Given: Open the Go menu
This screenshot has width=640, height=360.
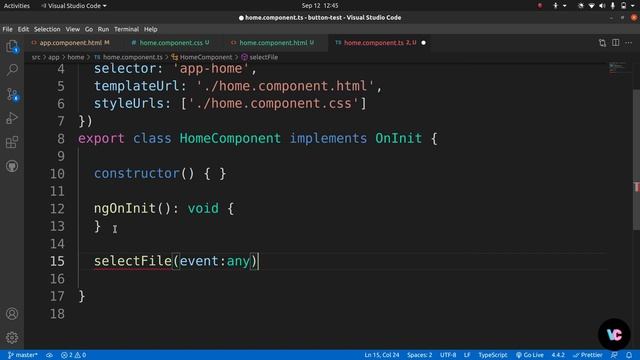Looking at the screenshot, I should click(x=89, y=29).
